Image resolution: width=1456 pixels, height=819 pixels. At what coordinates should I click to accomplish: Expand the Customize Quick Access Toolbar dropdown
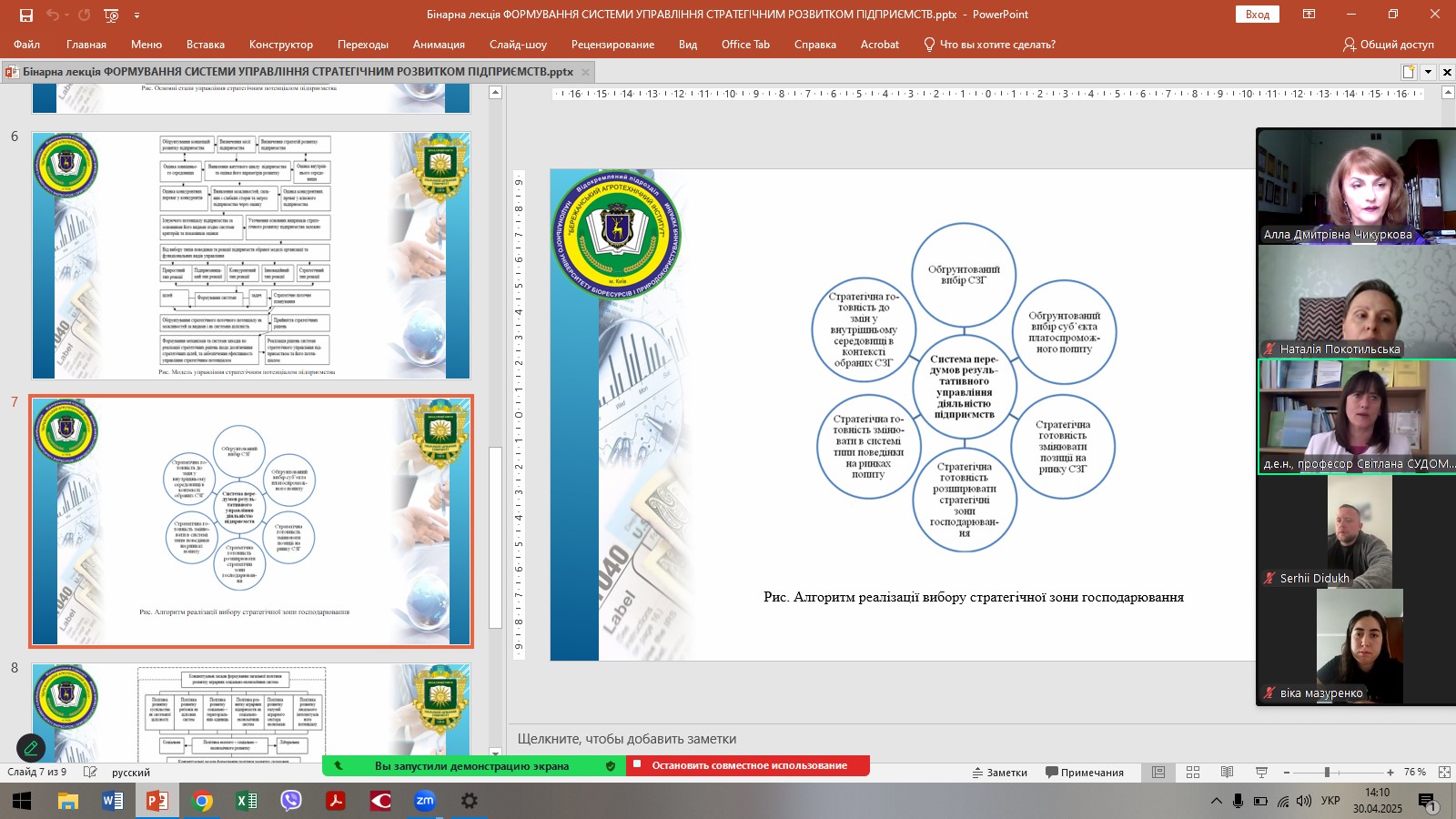tap(137, 15)
